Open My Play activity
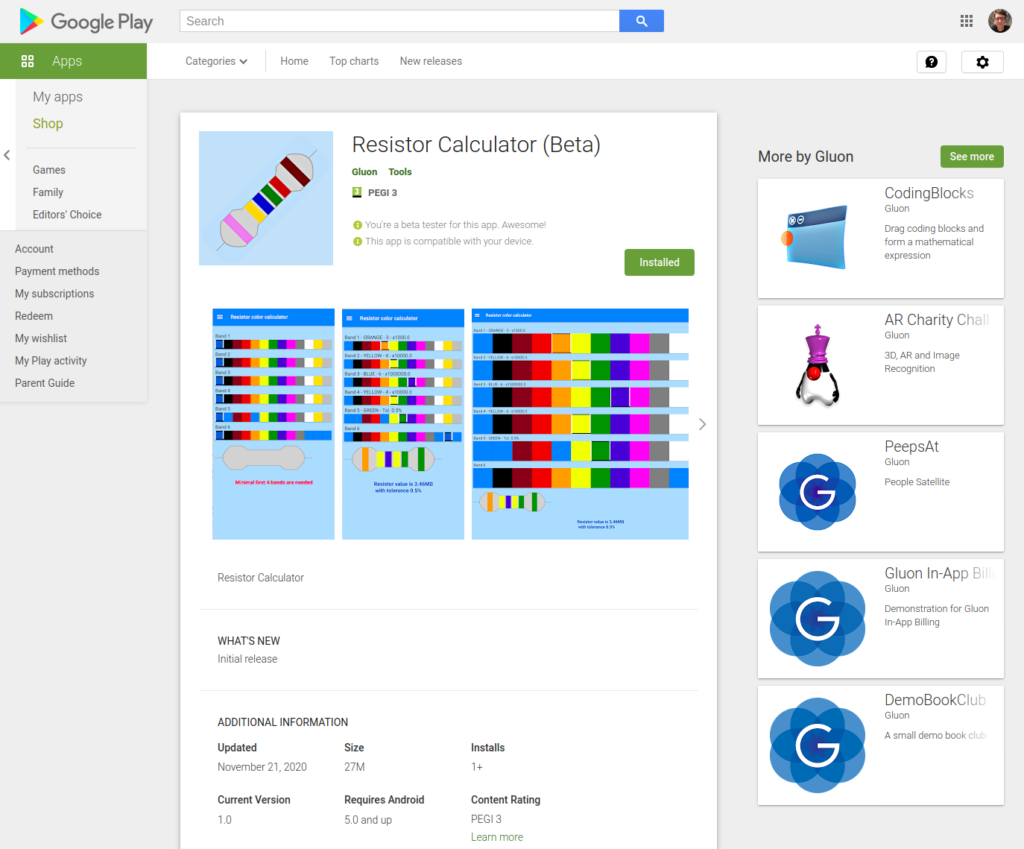This screenshot has height=849, width=1024. coord(50,360)
